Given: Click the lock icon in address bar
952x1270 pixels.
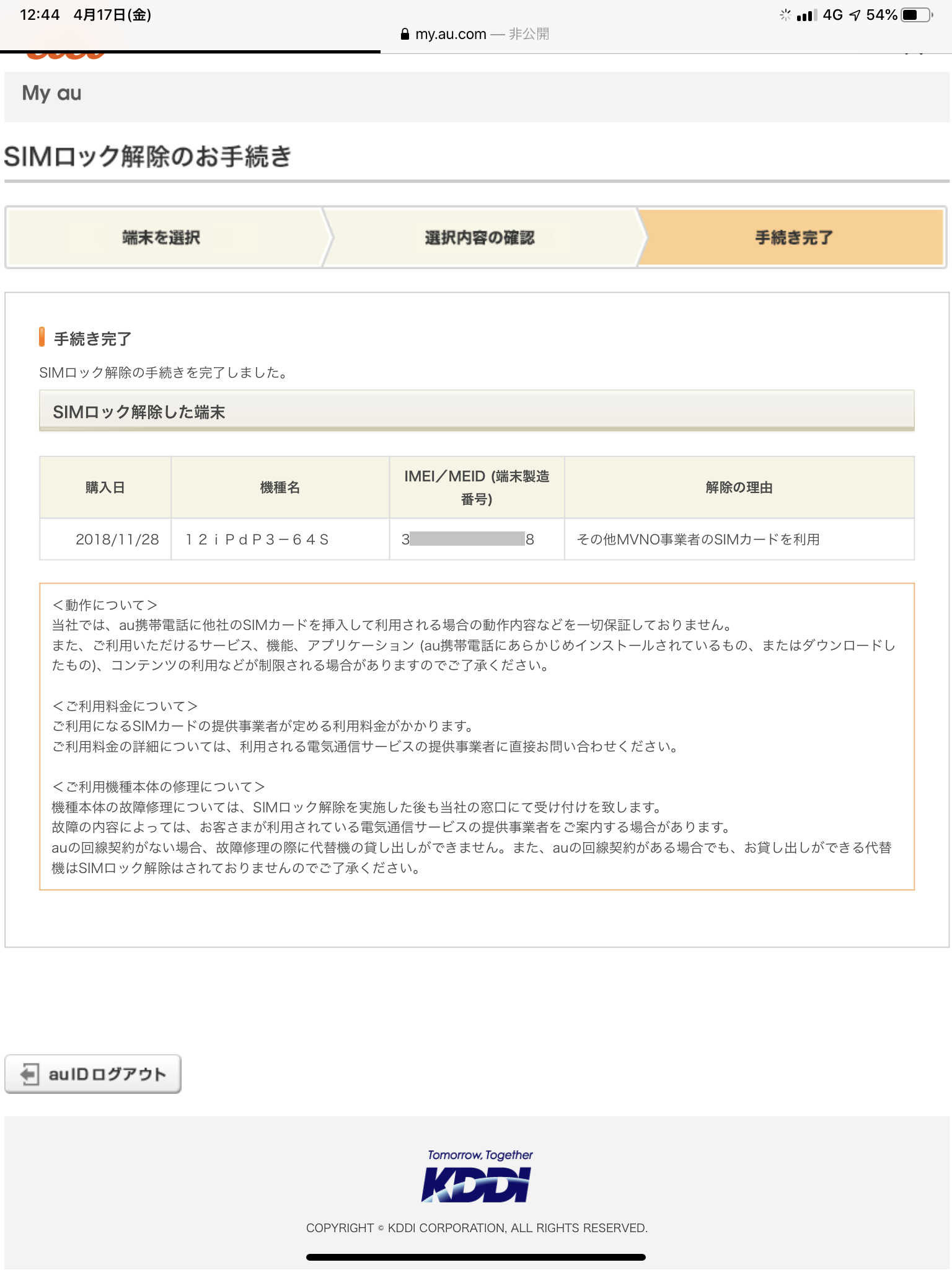Looking at the screenshot, I should click(x=405, y=34).
